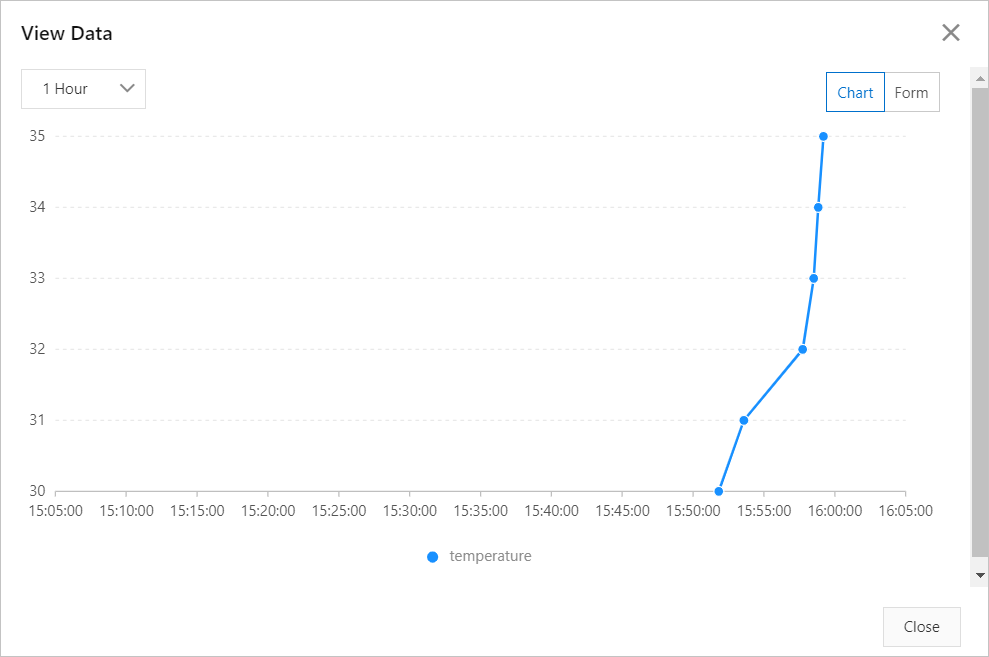The height and width of the screenshot is (657, 989).
Task: Click the 15:30:00 x-axis label
Action: pyautogui.click(x=410, y=511)
